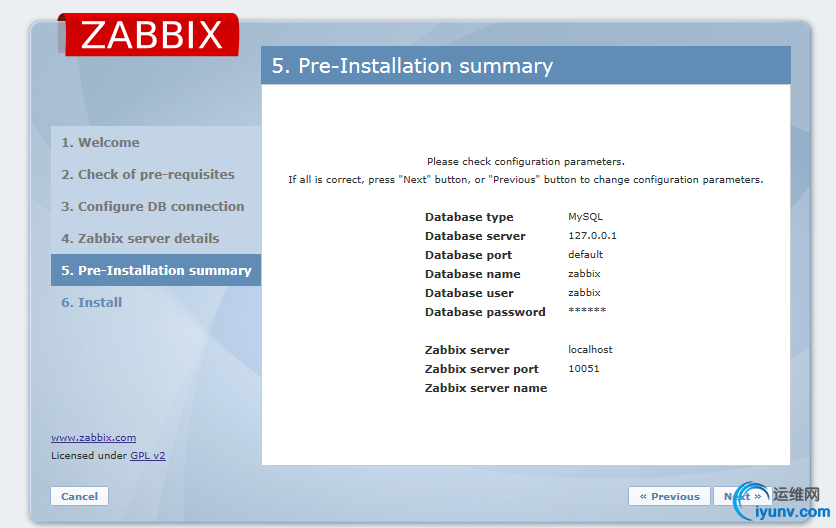836x528 pixels.
Task: Open the GPL v2 license link
Action: click(148, 455)
